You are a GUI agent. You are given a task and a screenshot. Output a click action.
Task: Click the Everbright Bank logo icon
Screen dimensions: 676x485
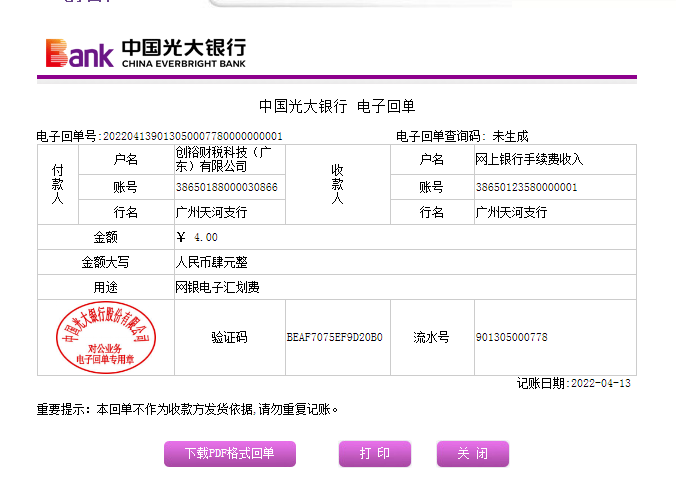79,53
